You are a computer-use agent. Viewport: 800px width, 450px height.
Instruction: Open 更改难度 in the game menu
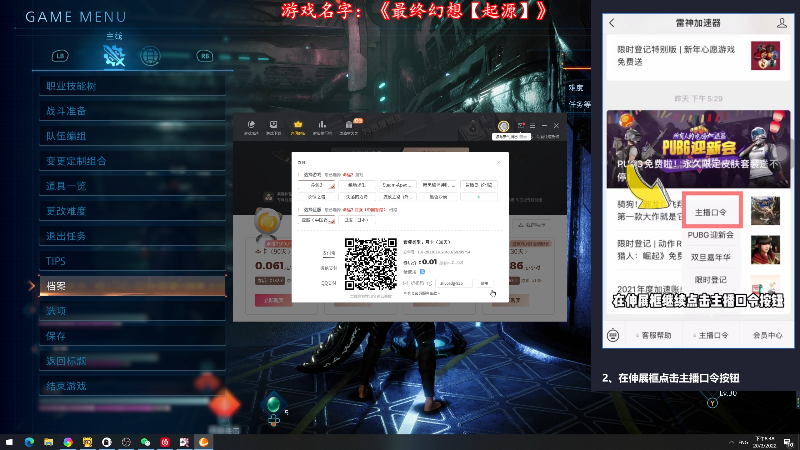pos(132,211)
